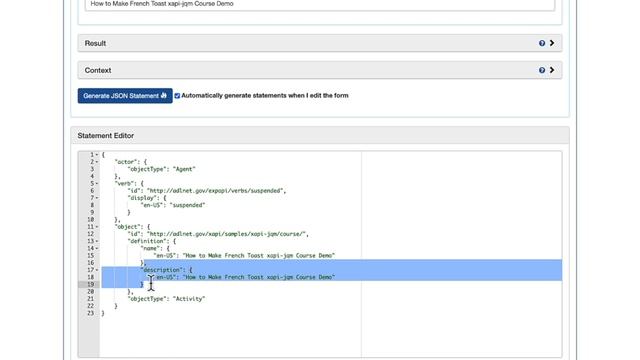This screenshot has height=360, width=640.
Task: Click the "objectType": "Agent" line
Action: (161, 169)
